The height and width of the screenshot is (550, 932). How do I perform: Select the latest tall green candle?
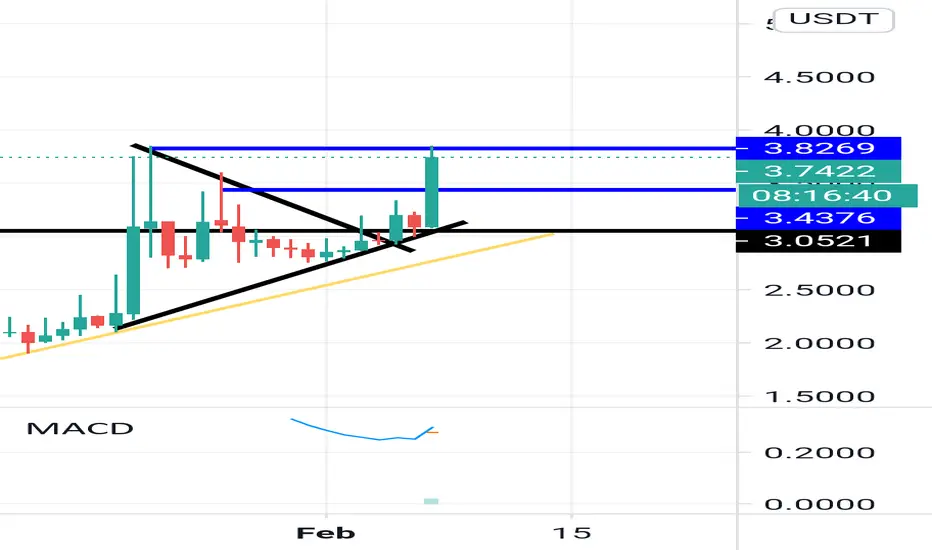point(432,191)
